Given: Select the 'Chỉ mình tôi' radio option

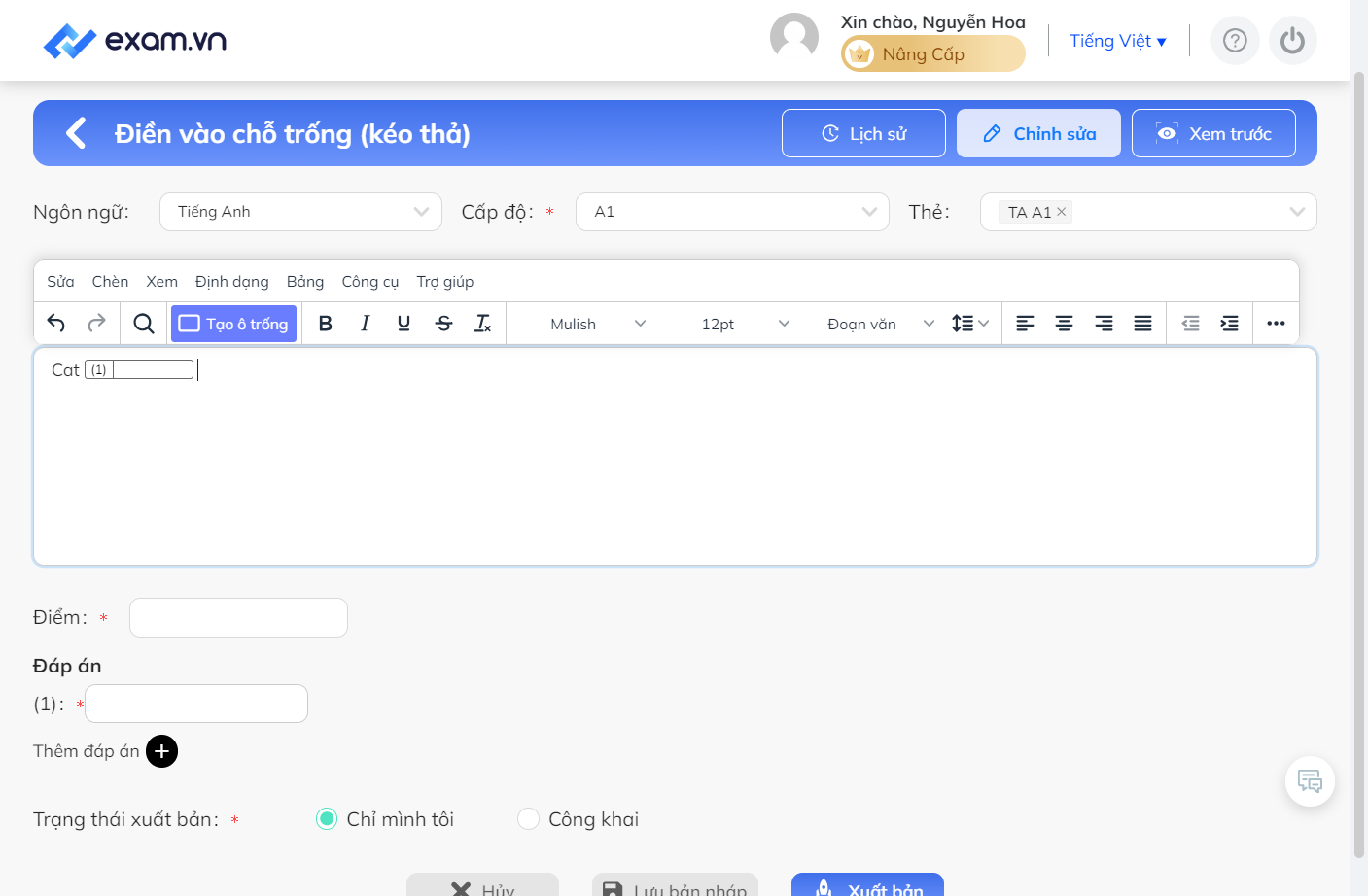Looking at the screenshot, I should click(x=327, y=819).
